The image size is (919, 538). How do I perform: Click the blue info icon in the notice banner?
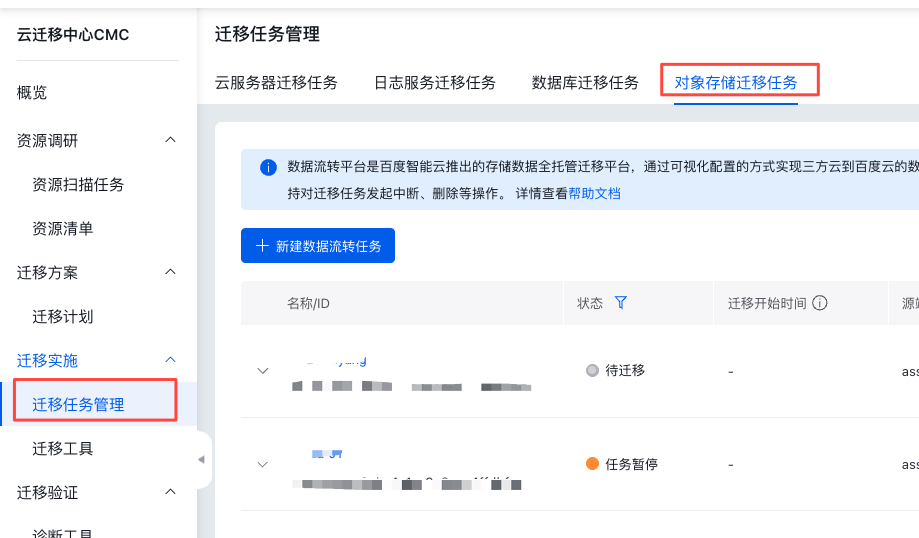(268, 167)
